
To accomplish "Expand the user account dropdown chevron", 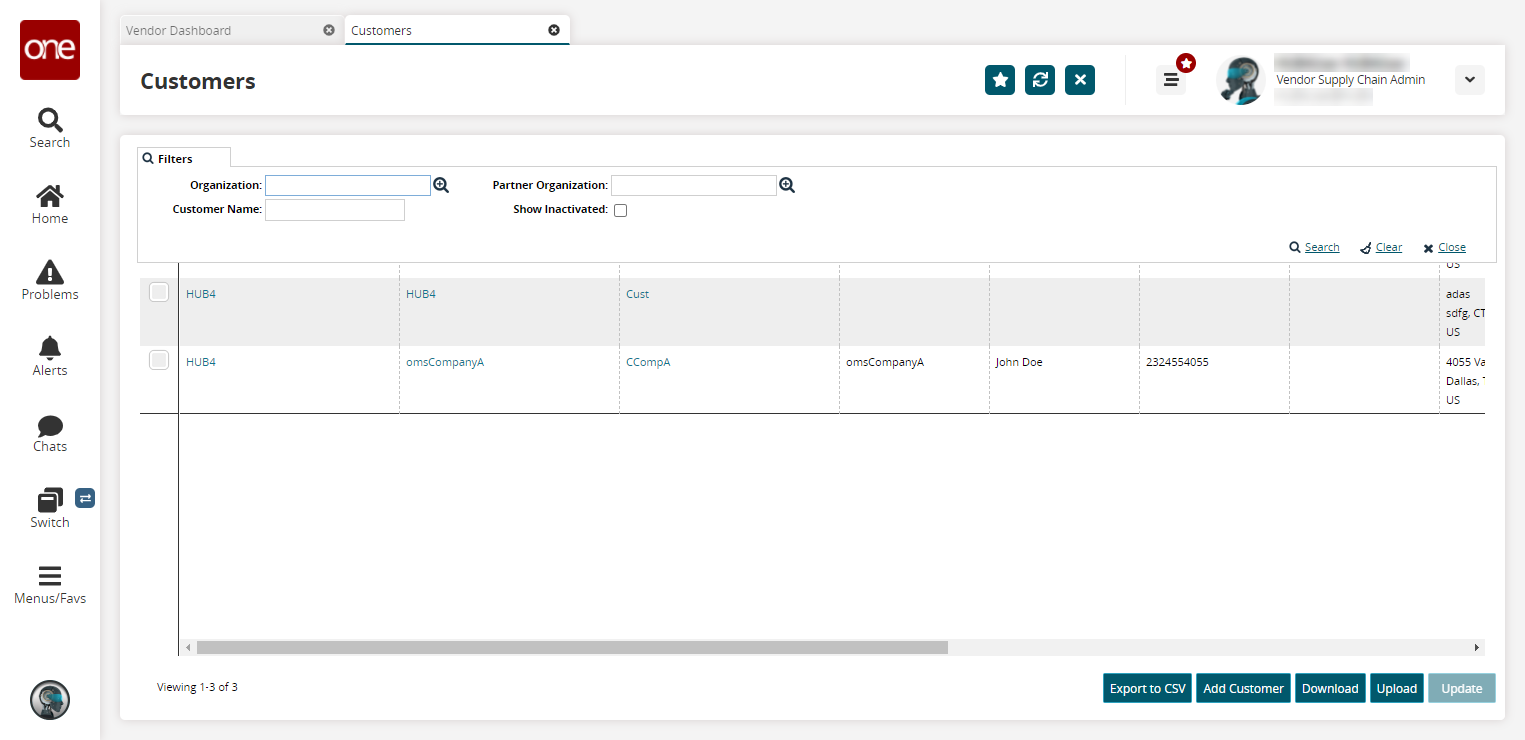I will [1470, 80].
